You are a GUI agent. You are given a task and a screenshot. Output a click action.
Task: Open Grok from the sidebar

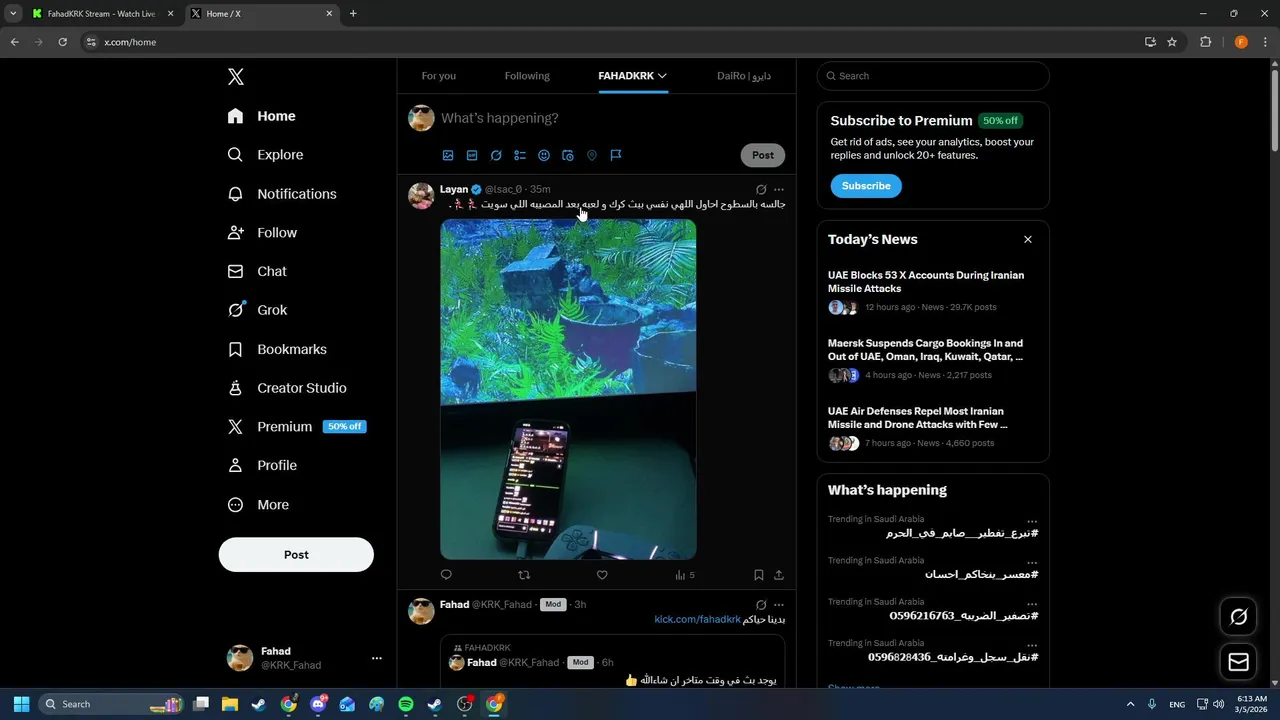257,310
